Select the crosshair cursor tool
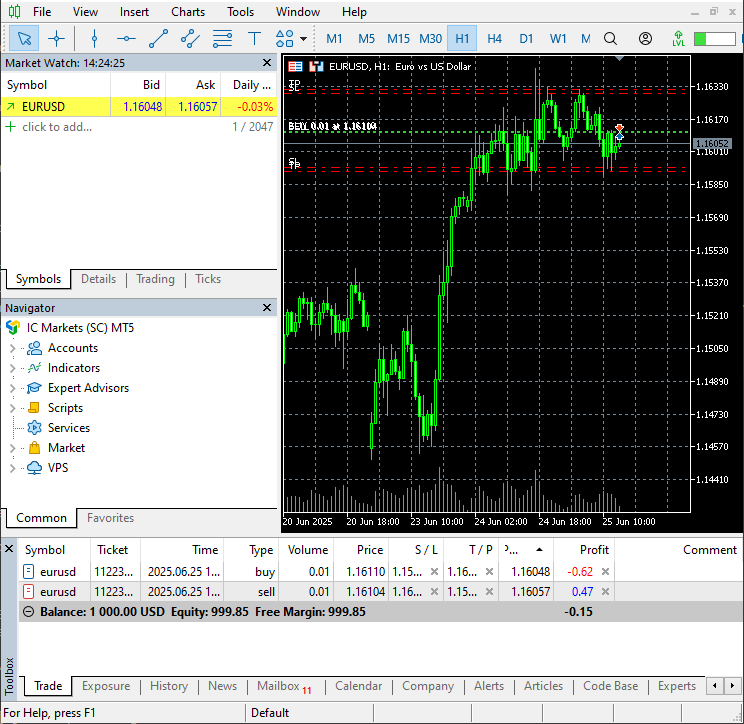Image resolution: width=744 pixels, height=724 pixels. (56, 39)
